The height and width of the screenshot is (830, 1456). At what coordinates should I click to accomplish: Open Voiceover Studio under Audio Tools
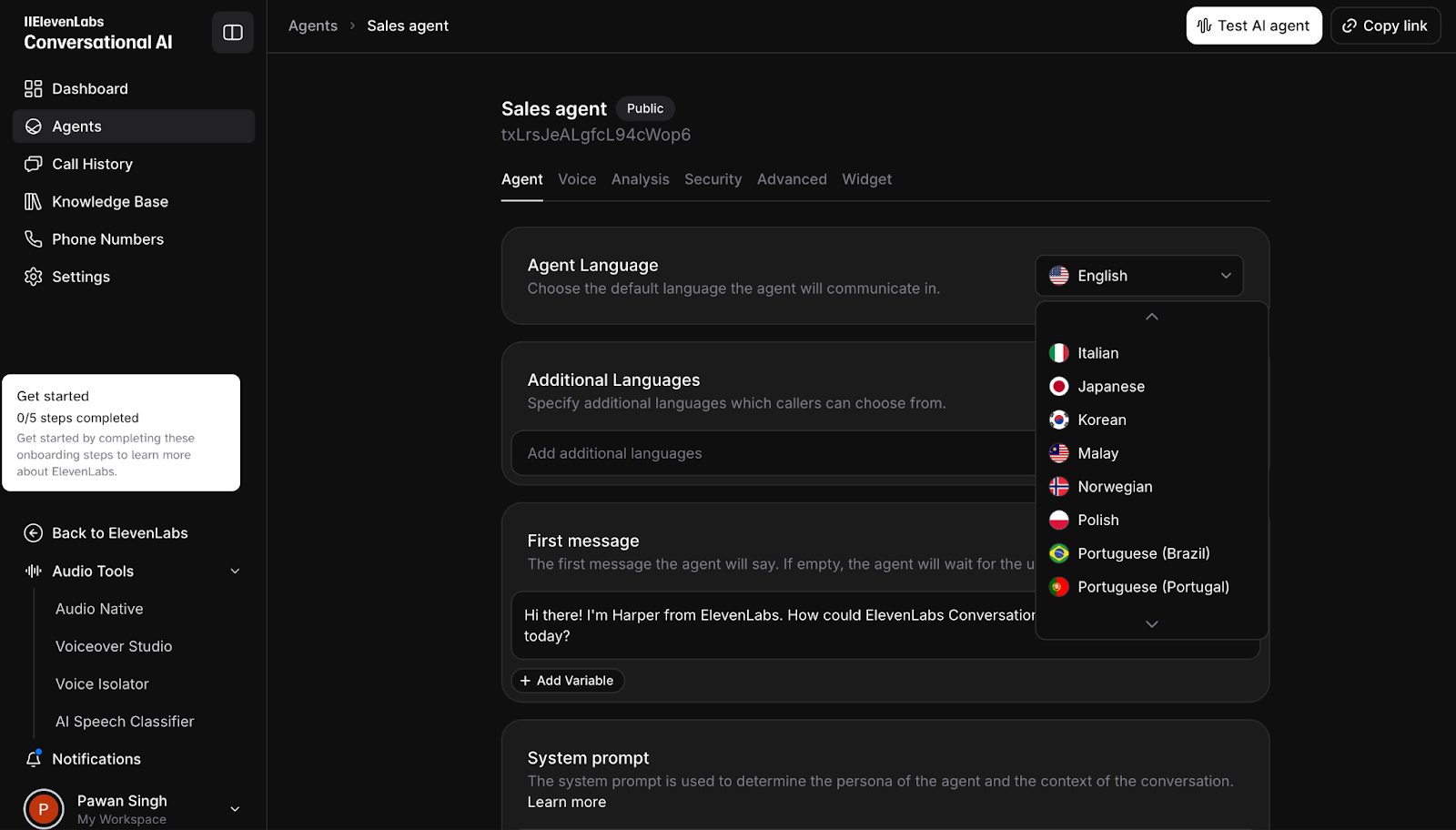[114, 646]
